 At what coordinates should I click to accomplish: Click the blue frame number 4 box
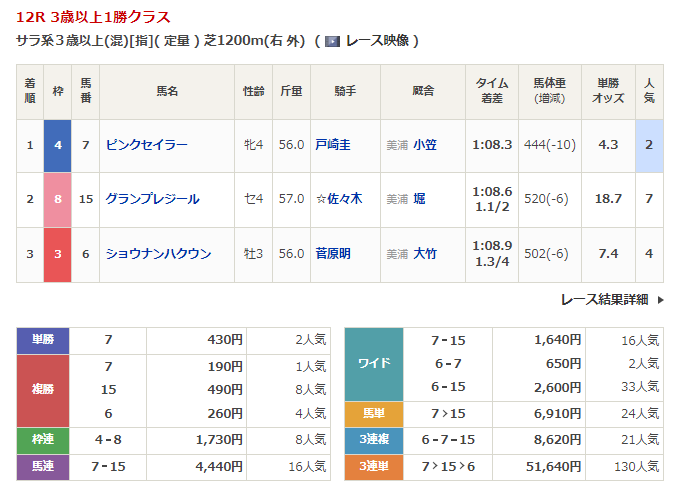click(58, 145)
